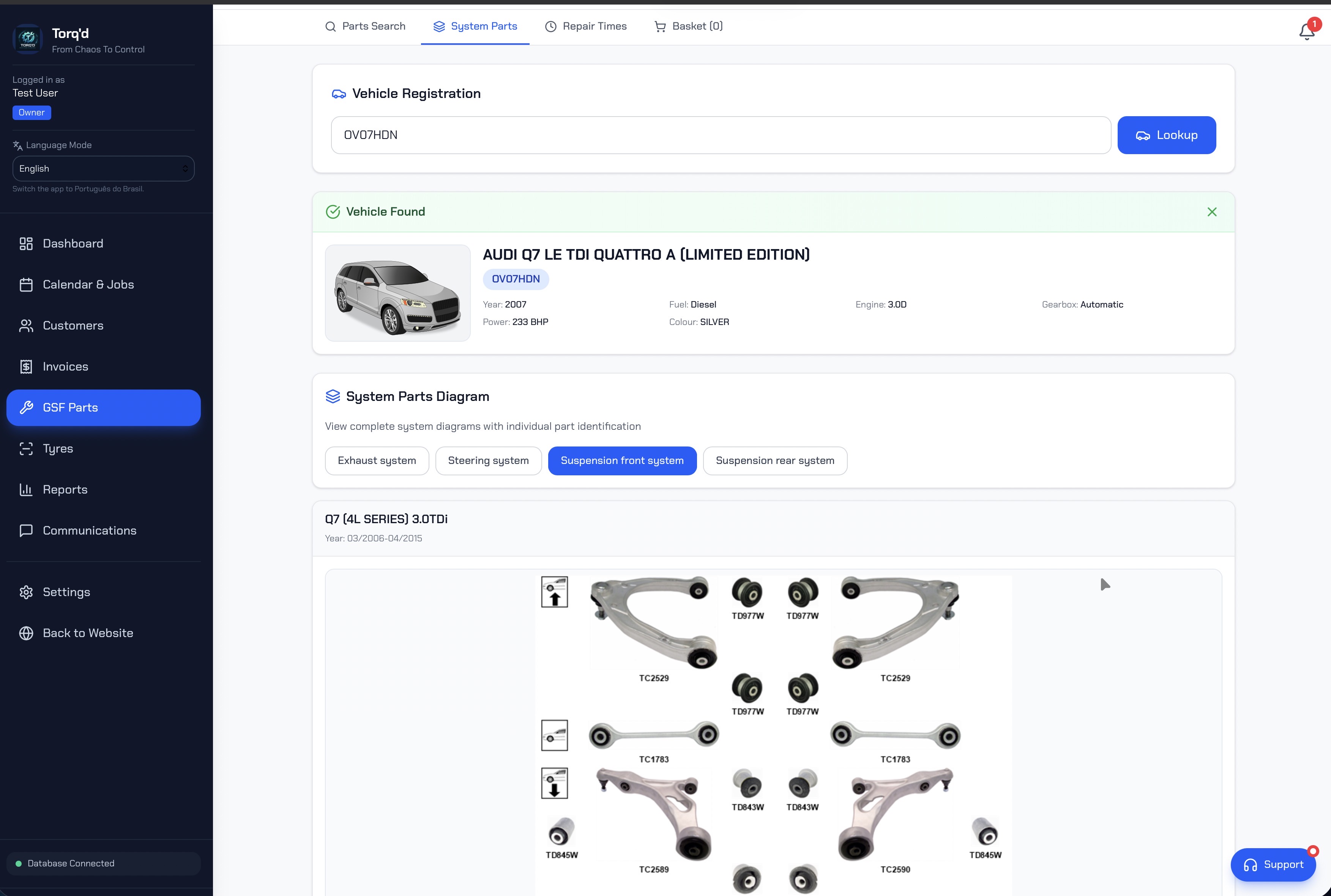Viewport: 1331px width, 896px height.
Task: Click the Invoices receipt icon
Action: (26, 367)
